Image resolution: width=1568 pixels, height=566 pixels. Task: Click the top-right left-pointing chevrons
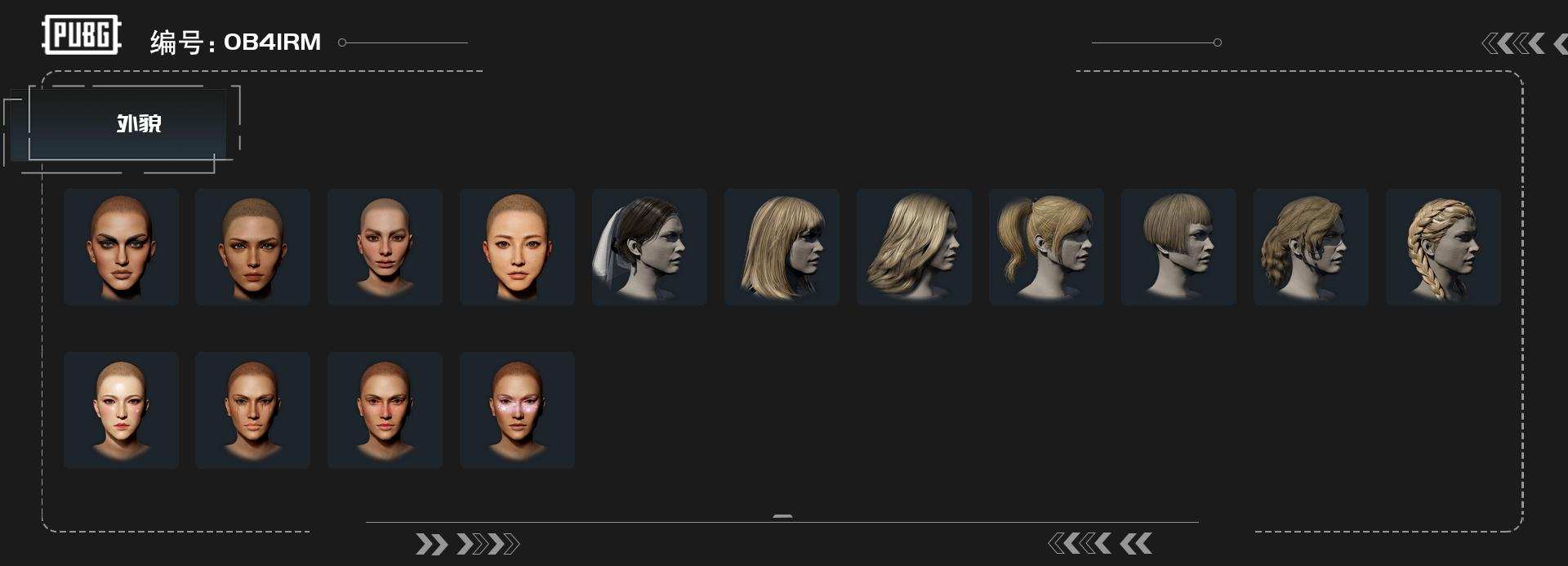click(x=1524, y=43)
